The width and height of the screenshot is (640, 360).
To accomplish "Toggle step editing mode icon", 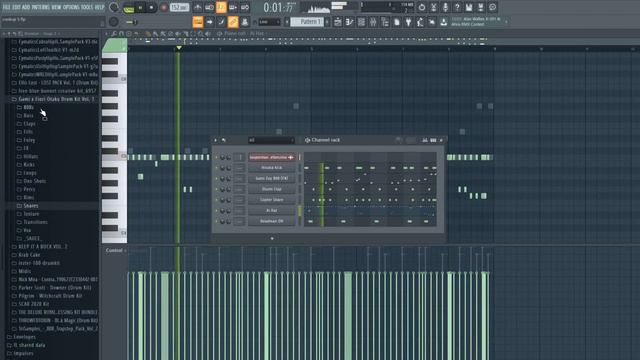I will coord(221,22).
